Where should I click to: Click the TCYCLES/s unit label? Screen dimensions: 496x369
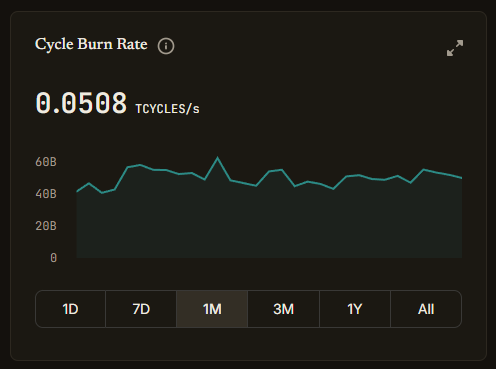pos(167,109)
